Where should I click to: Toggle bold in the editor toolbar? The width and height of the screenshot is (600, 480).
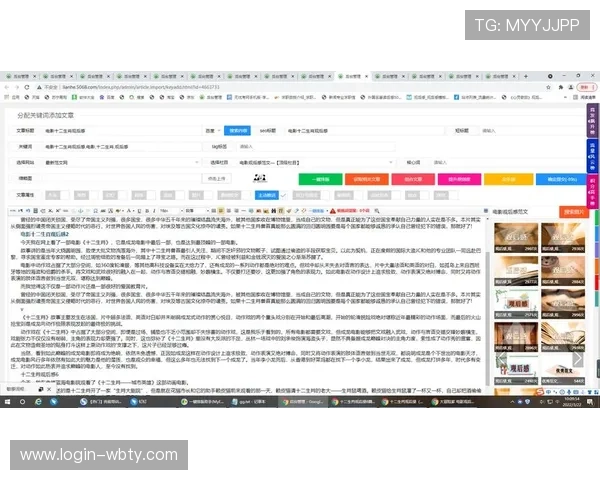coord(147,211)
